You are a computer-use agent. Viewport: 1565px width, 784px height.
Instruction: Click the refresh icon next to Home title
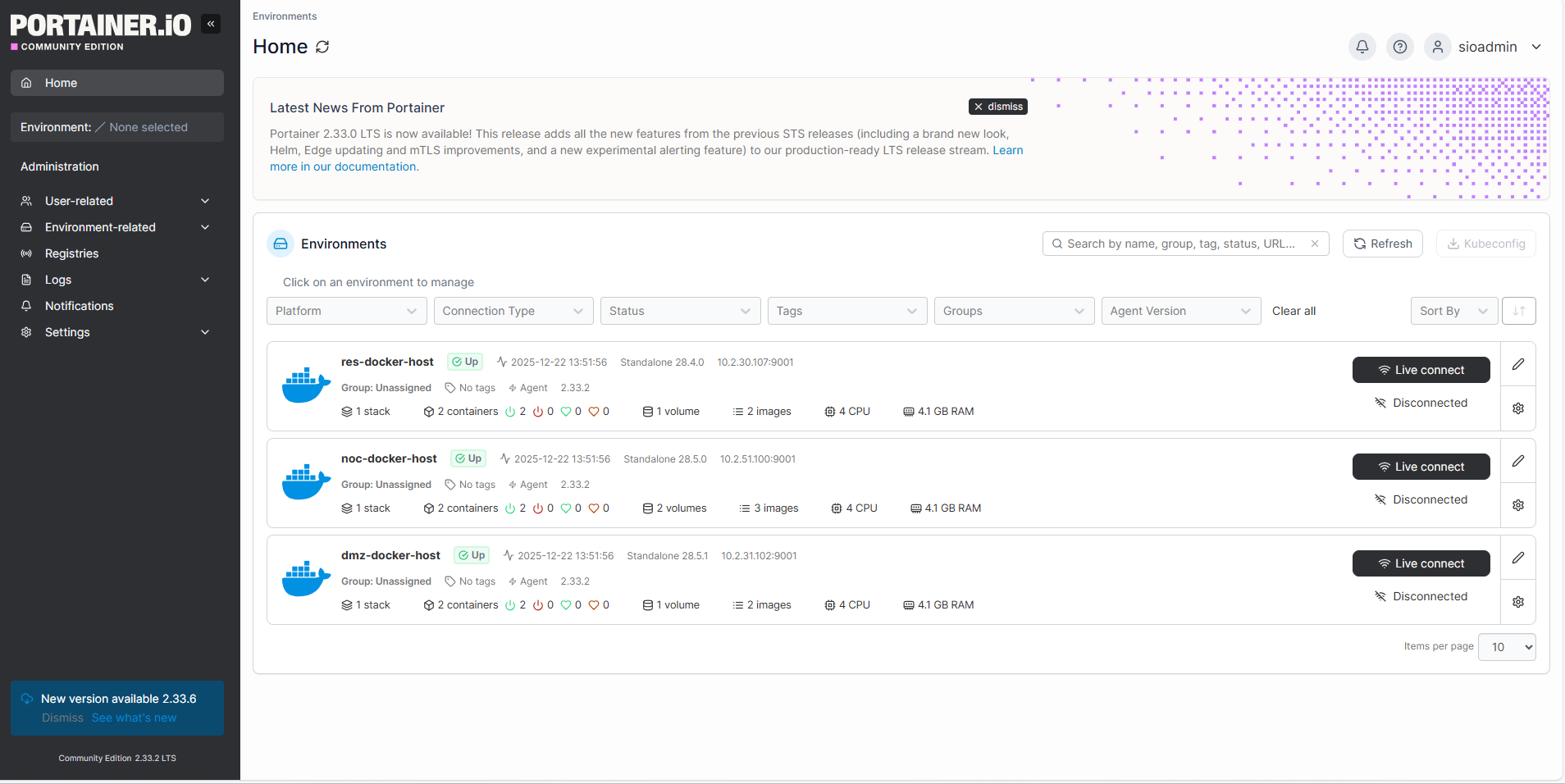[x=322, y=47]
